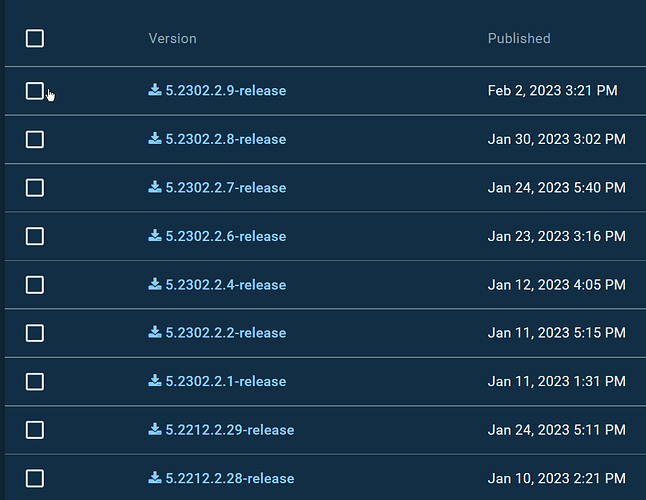Enable checkbox beside 5.2212.2.29-release

pyautogui.click(x=35, y=430)
